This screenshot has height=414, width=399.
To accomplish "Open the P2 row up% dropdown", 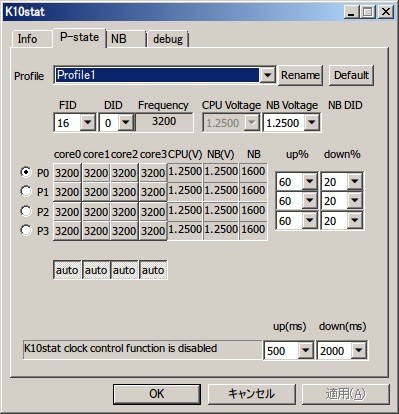I will tap(310, 220).
